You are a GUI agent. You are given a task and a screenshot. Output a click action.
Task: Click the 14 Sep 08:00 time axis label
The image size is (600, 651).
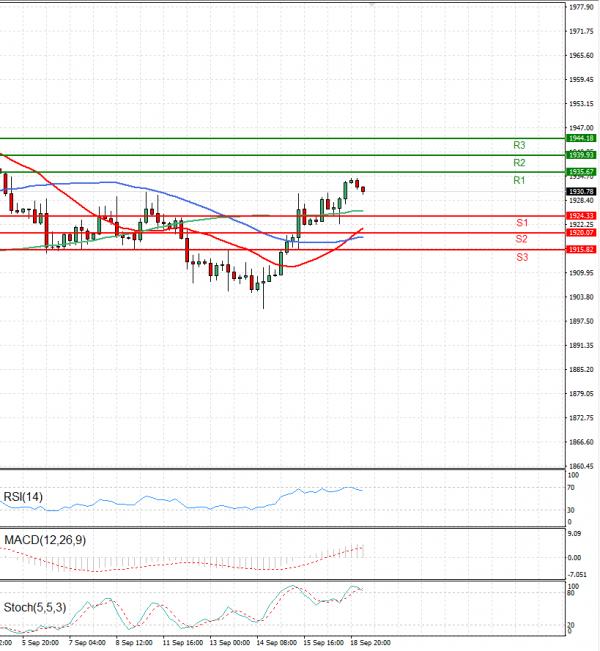pyautogui.click(x=277, y=644)
